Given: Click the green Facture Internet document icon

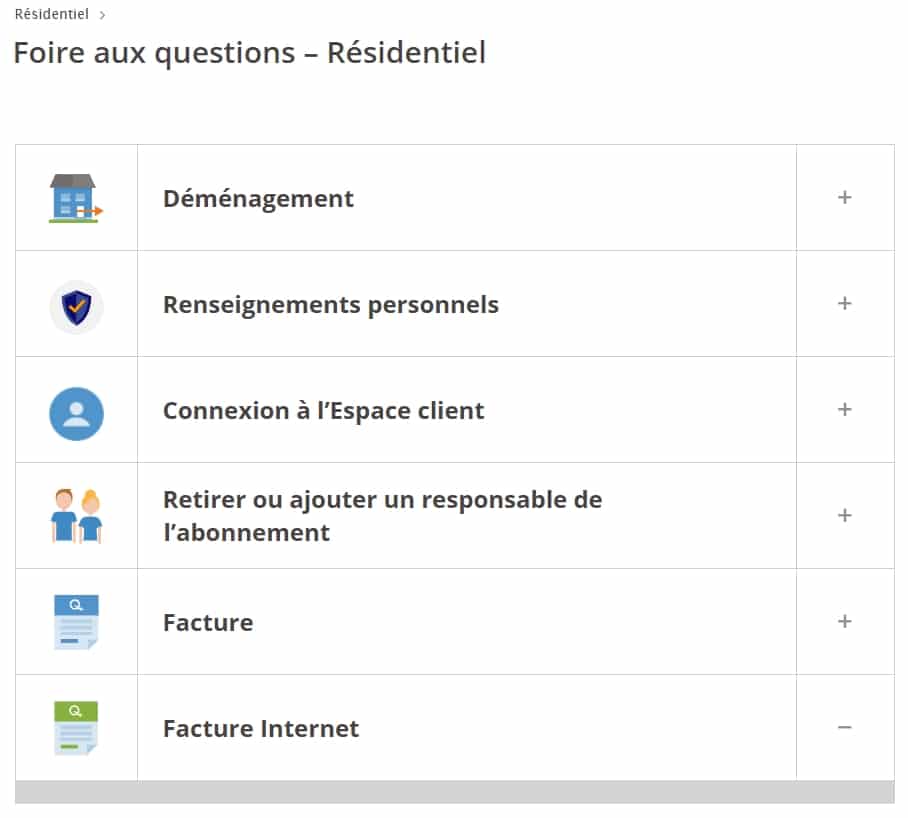Looking at the screenshot, I should (76, 728).
